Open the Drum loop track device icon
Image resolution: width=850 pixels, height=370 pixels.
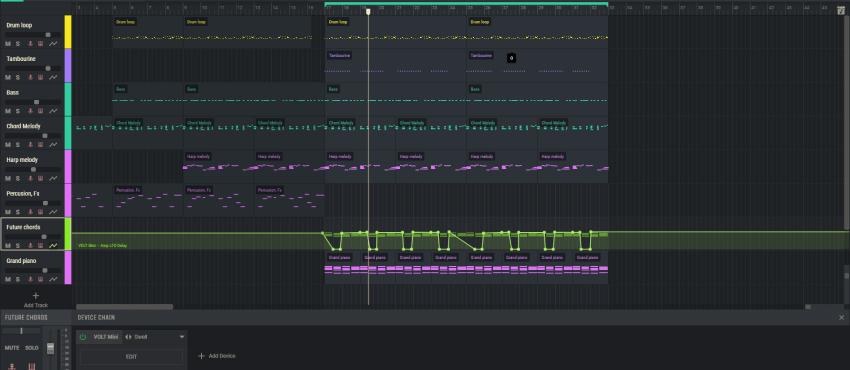tap(40, 44)
